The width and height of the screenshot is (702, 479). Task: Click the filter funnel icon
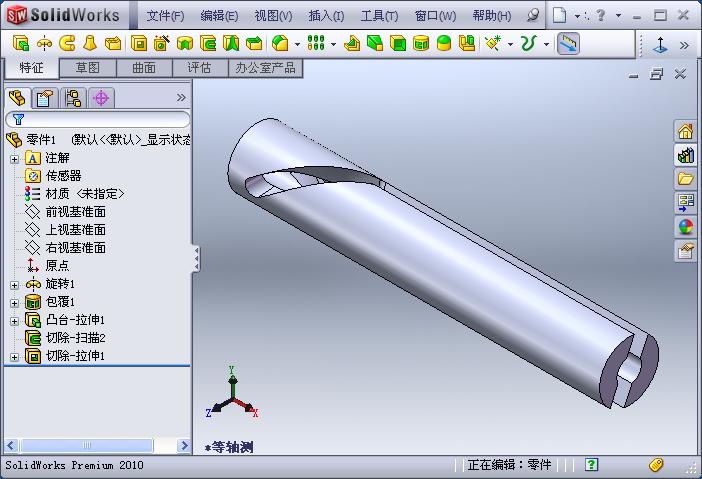click(x=18, y=119)
